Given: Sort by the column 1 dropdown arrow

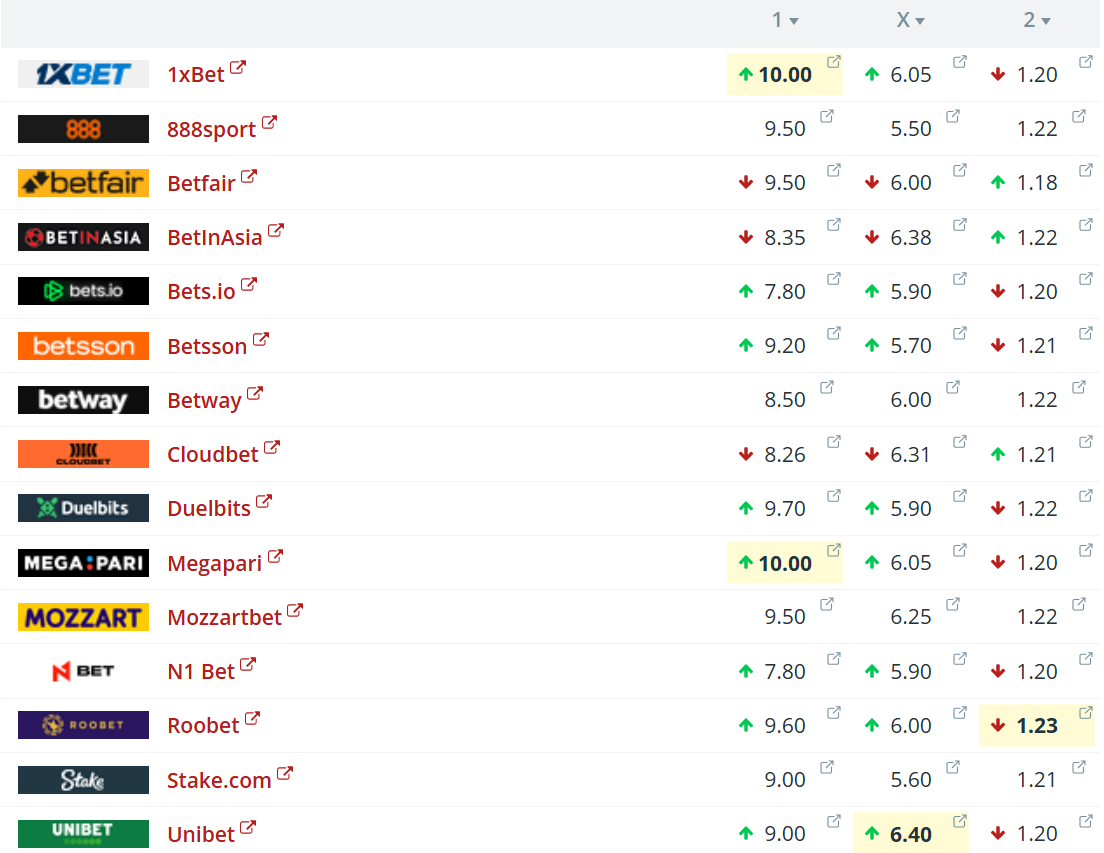Looking at the screenshot, I should coord(794,21).
